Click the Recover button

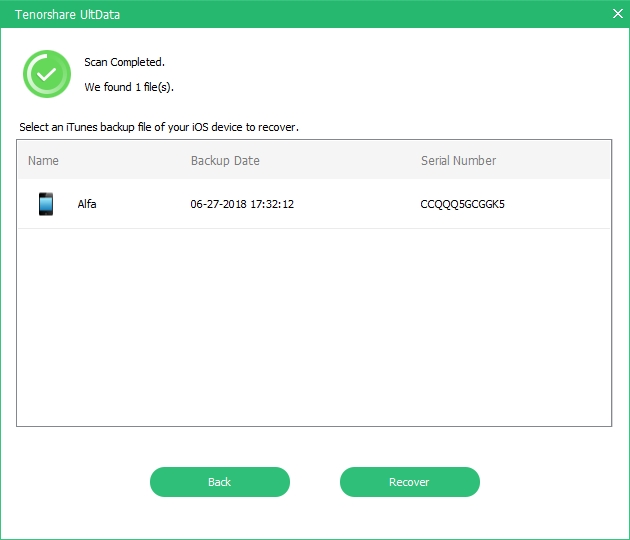(409, 482)
